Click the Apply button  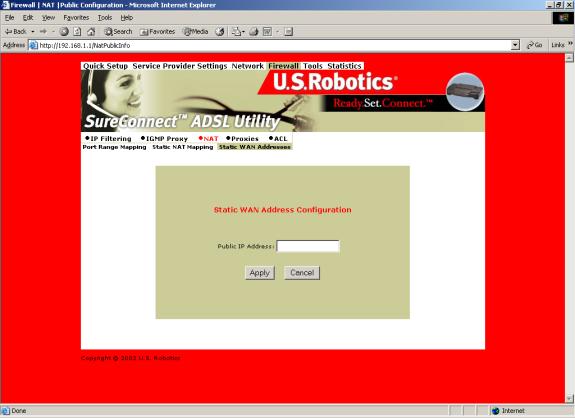260,273
